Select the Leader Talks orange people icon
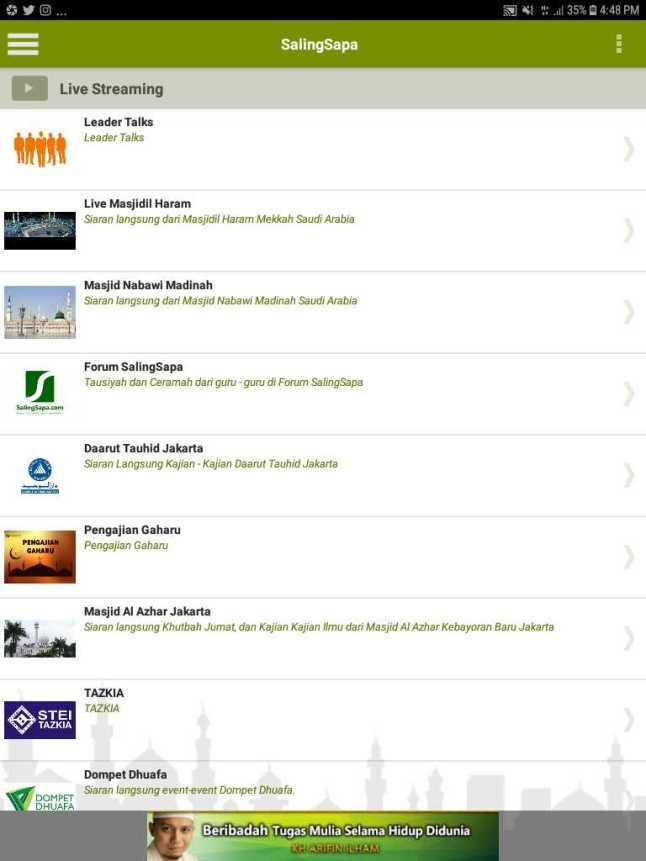646x861 pixels. (x=40, y=149)
